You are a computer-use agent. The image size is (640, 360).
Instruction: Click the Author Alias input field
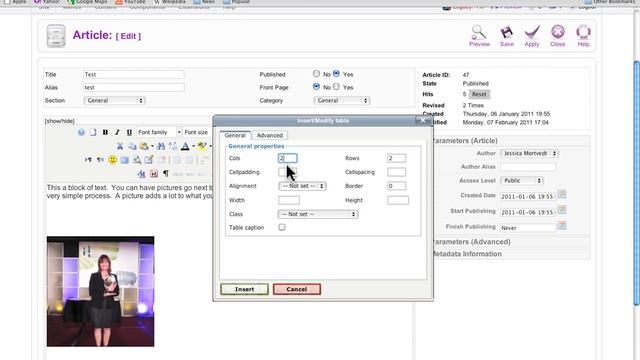pos(528,167)
